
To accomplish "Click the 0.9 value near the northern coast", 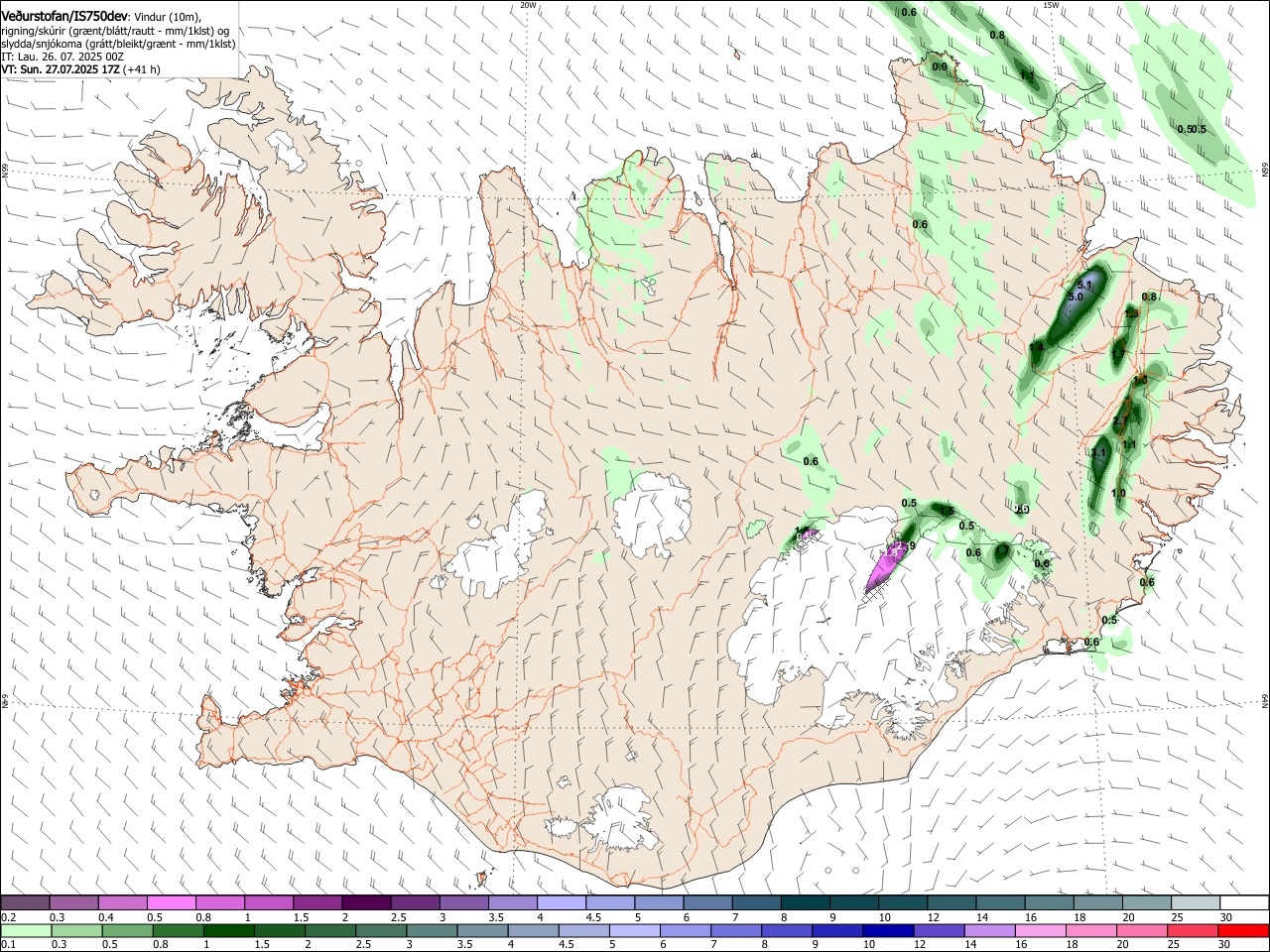I will [x=940, y=67].
